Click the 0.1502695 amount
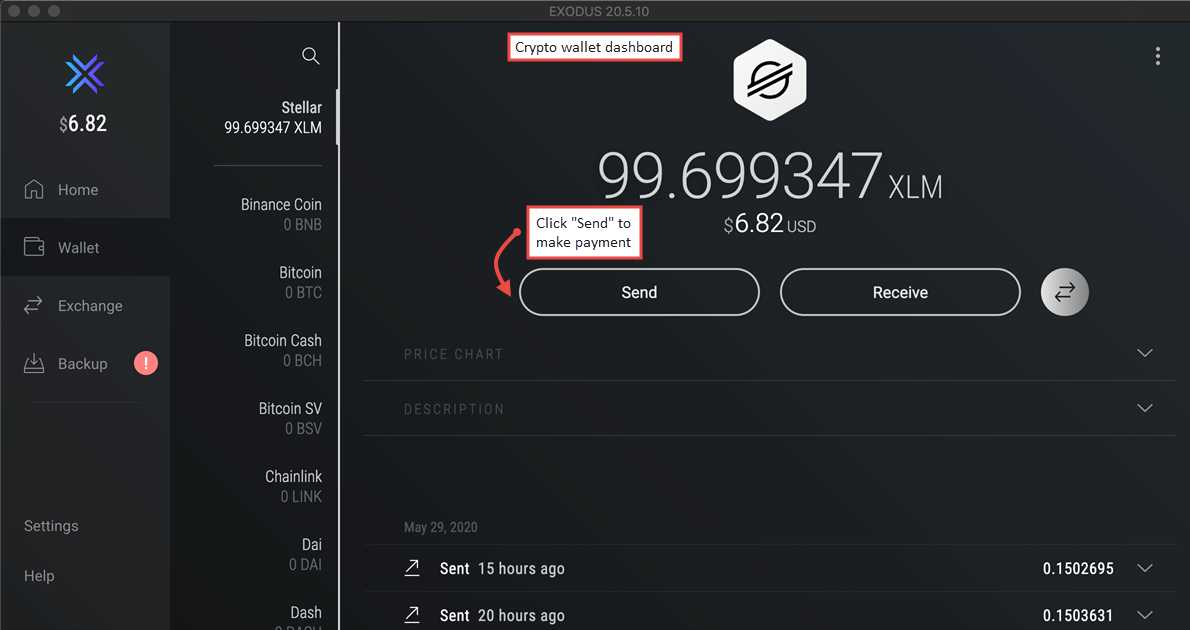1190x630 pixels. point(1078,569)
